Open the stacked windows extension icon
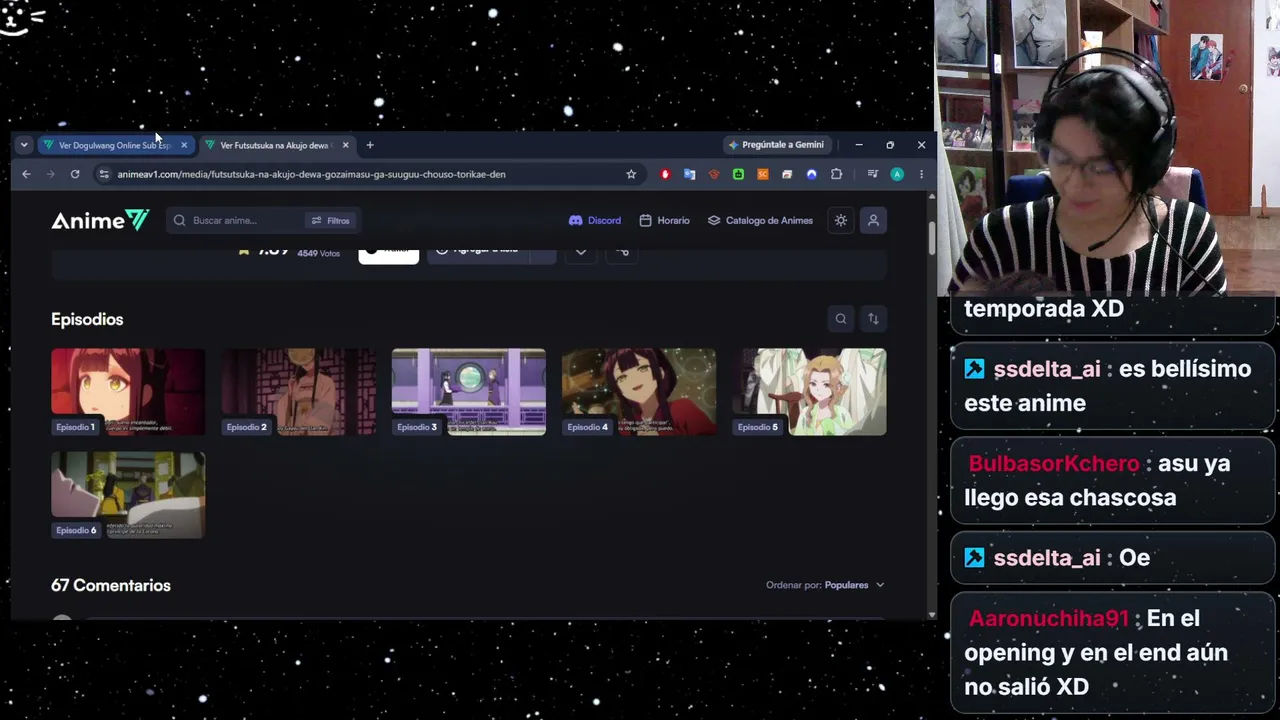Image resolution: width=1280 pixels, height=720 pixels. tap(787, 174)
